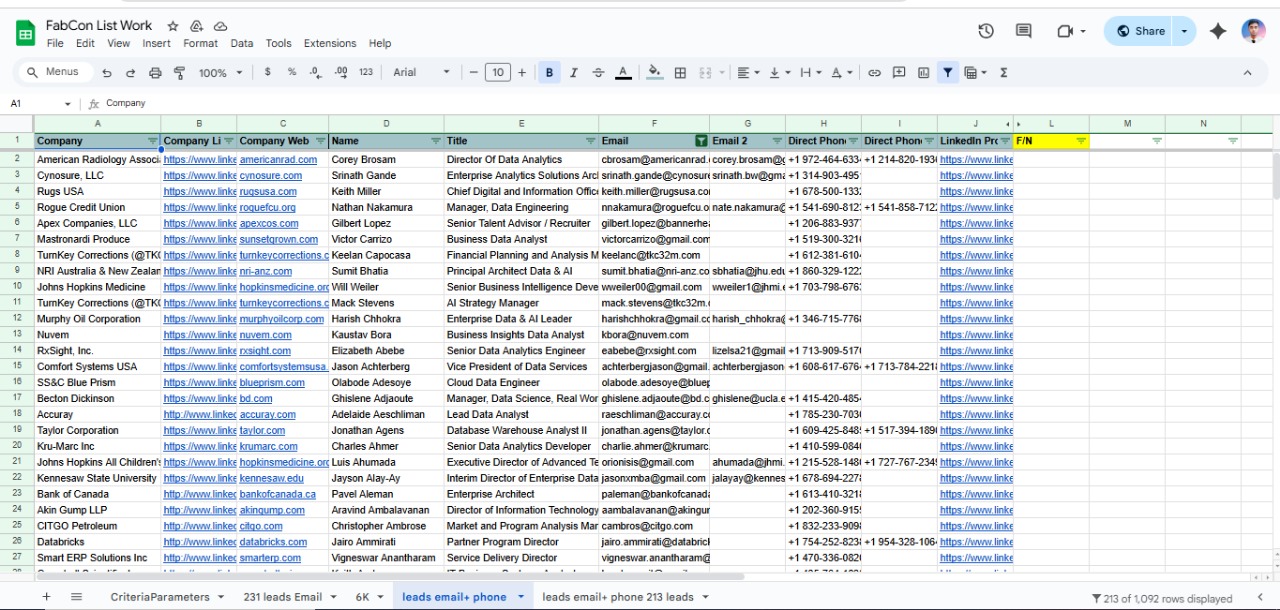Image resolution: width=1280 pixels, height=610 pixels.
Task: Open fill color picker
Action: tap(655, 72)
